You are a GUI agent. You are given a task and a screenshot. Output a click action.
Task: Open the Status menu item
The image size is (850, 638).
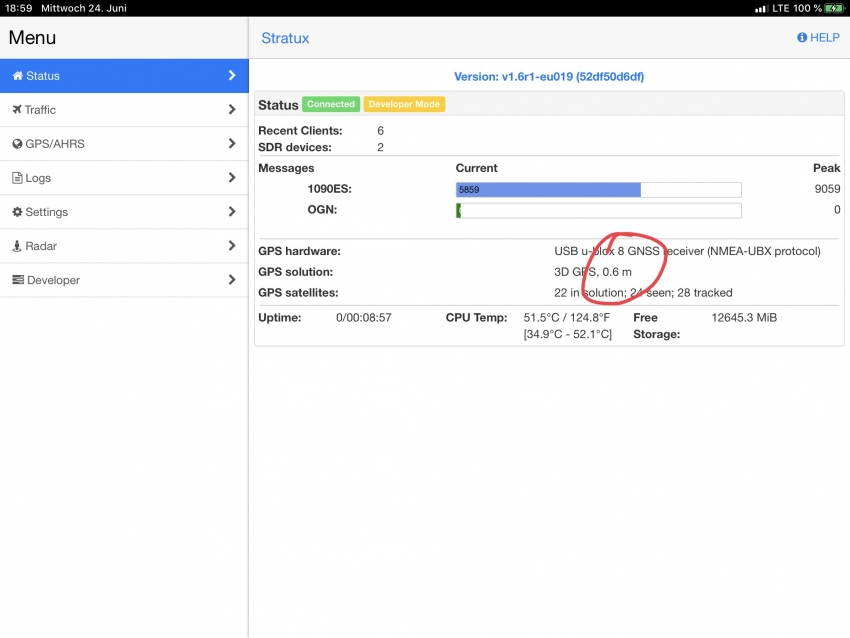pos(124,76)
